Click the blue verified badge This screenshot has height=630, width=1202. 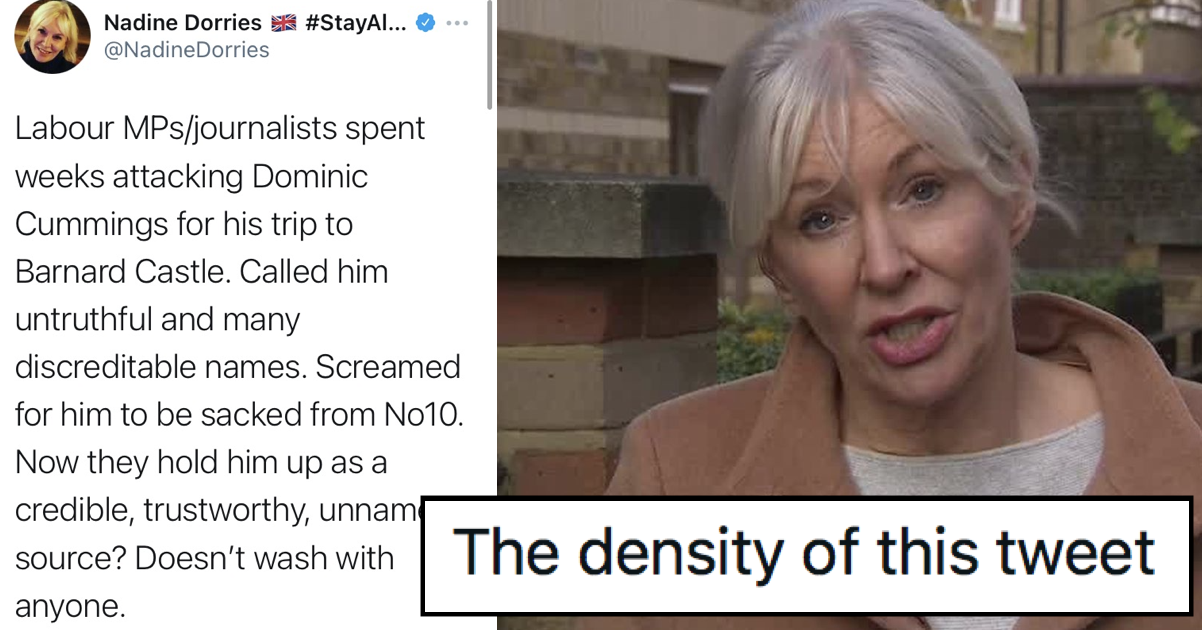tap(425, 23)
